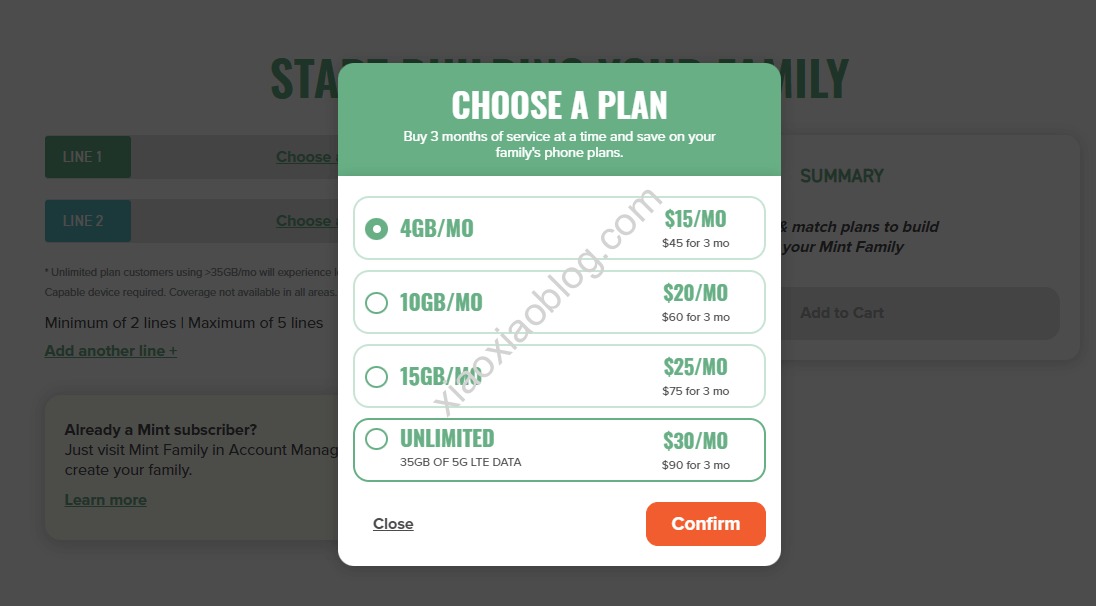Click the $30/MO price on the Unlimited plan
The height and width of the screenshot is (606, 1096).
[x=695, y=441]
